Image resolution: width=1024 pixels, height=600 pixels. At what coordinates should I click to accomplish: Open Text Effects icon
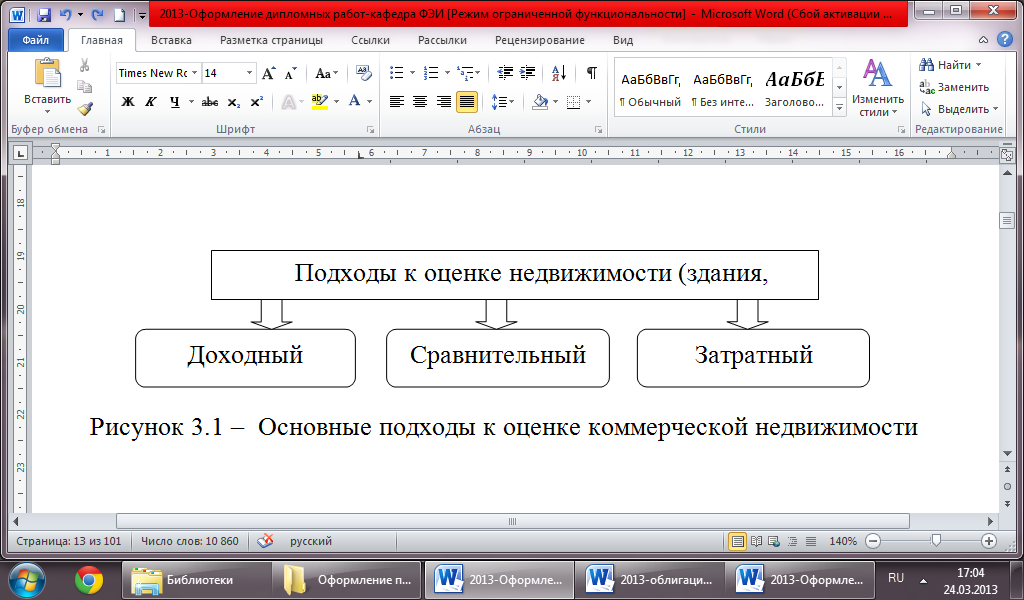point(289,102)
